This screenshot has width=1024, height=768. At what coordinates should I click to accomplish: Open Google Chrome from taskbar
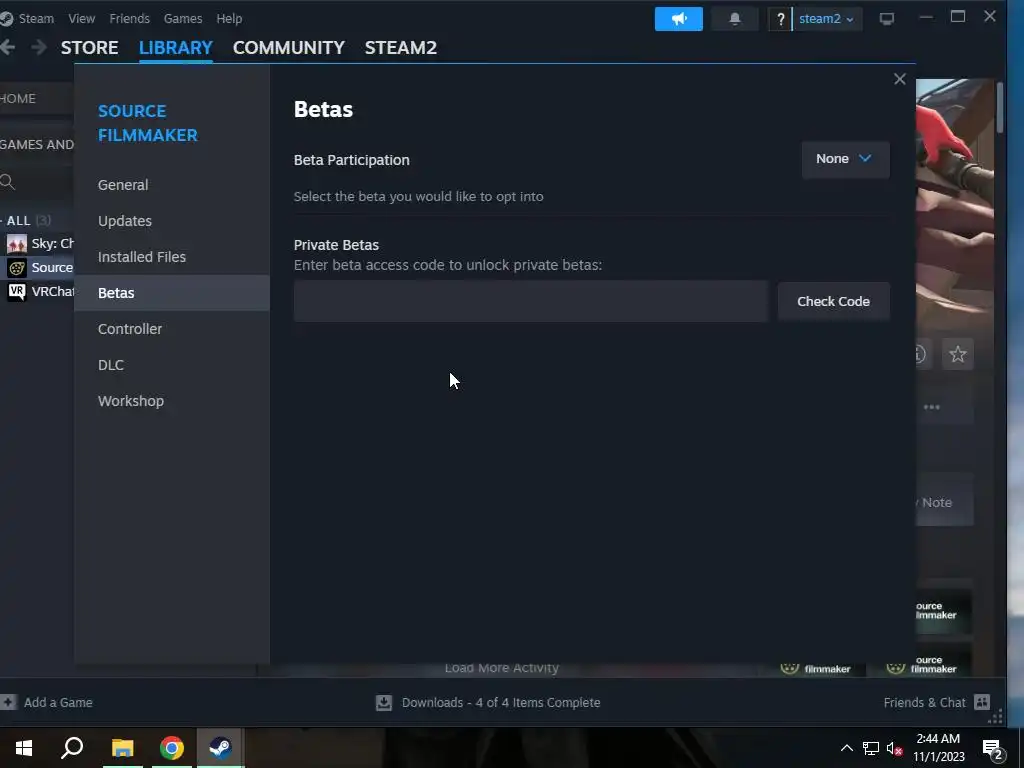coord(172,748)
